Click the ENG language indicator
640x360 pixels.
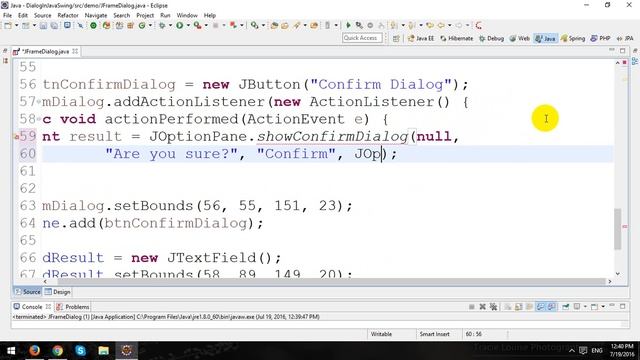click(597, 350)
